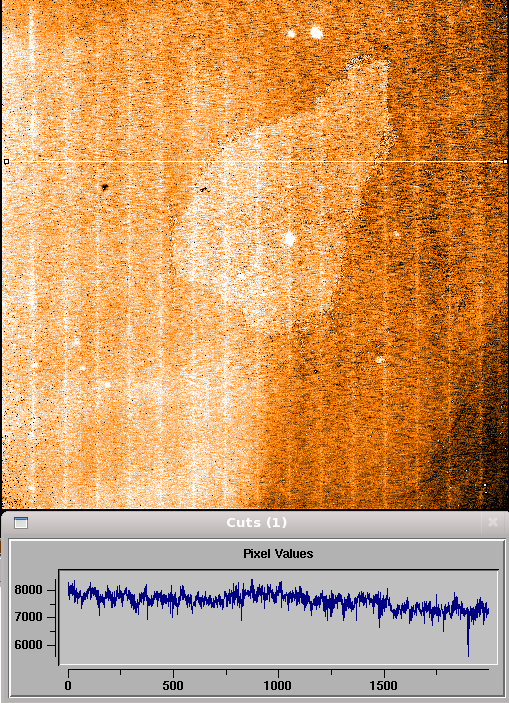Click the small dark smudge near image center

204,190
